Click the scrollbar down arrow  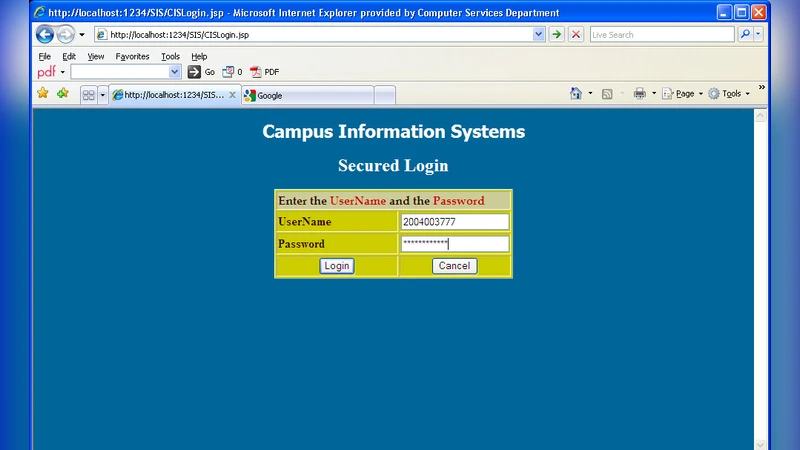[x=760, y=445]
